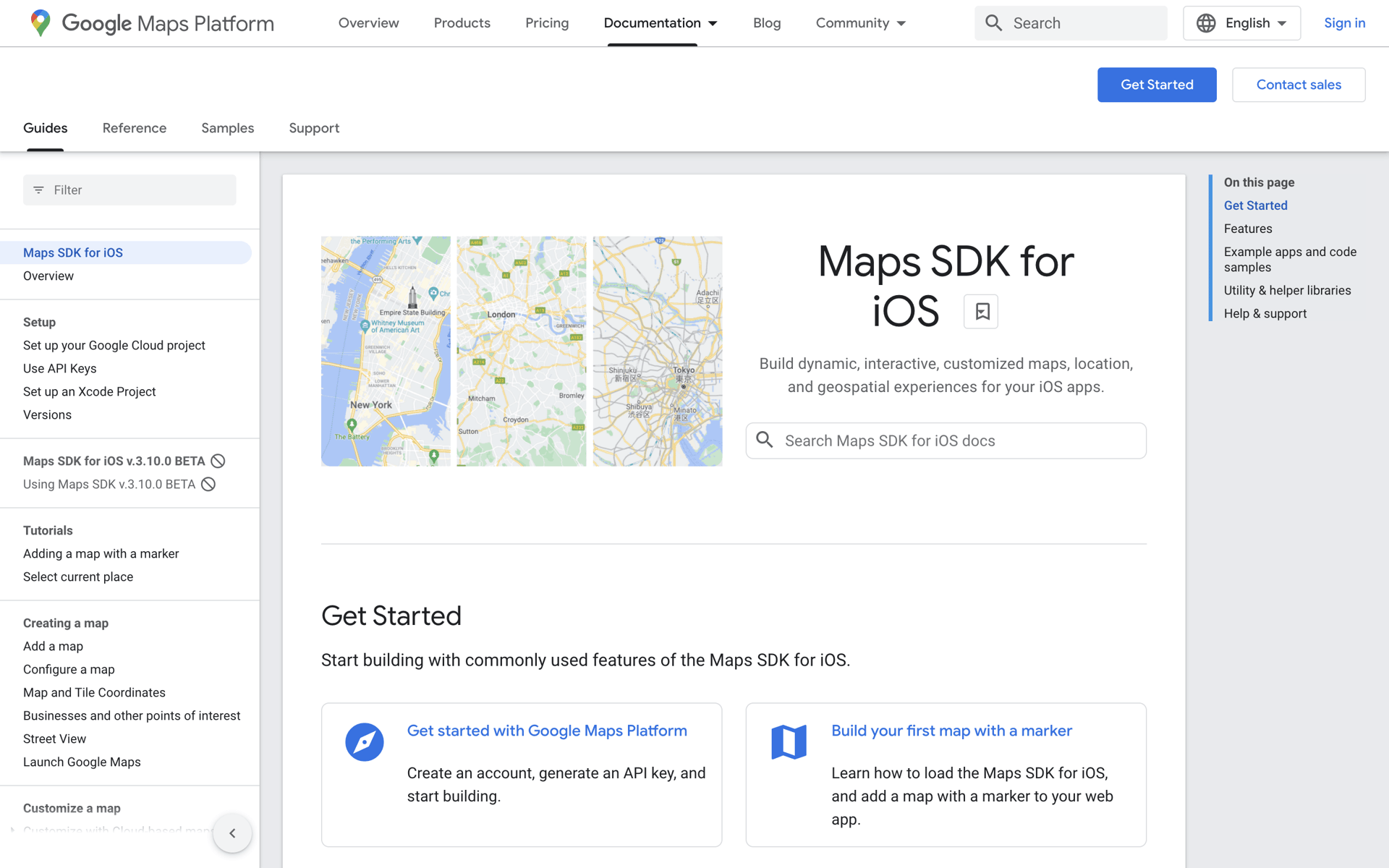Go to the Overview nav item

coord(368,23)
